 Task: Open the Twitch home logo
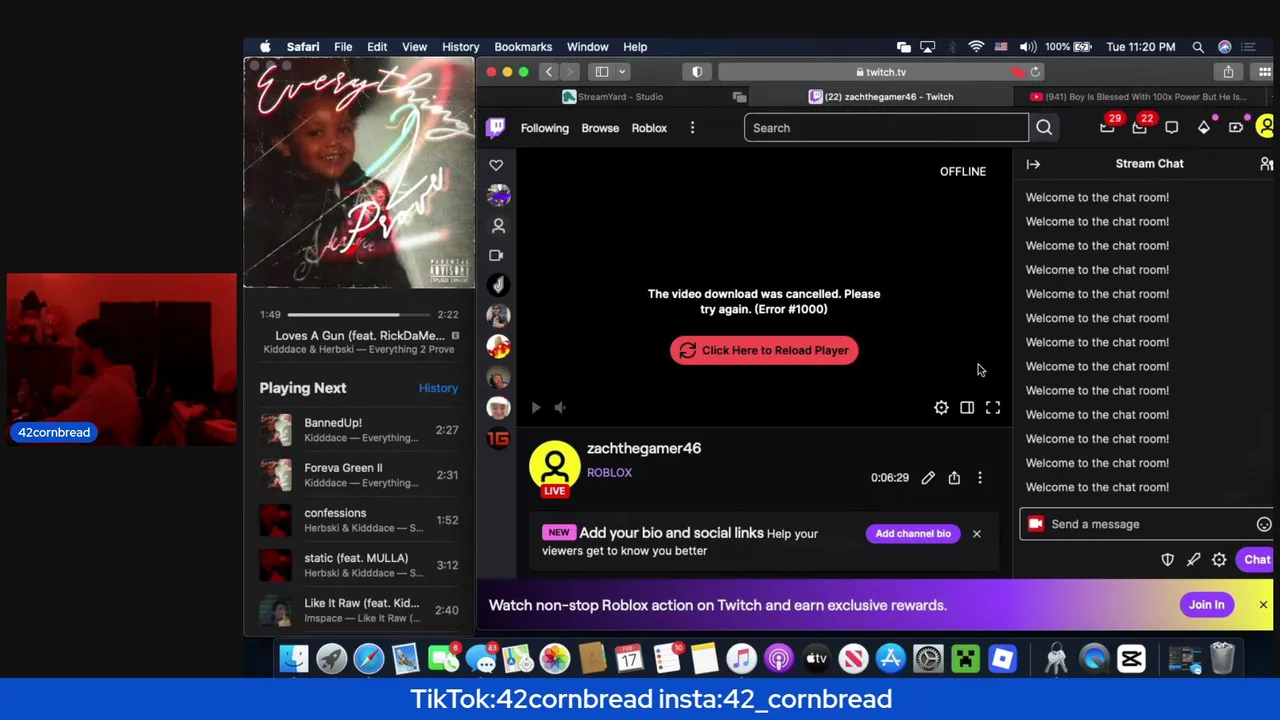tap(496, 127)
